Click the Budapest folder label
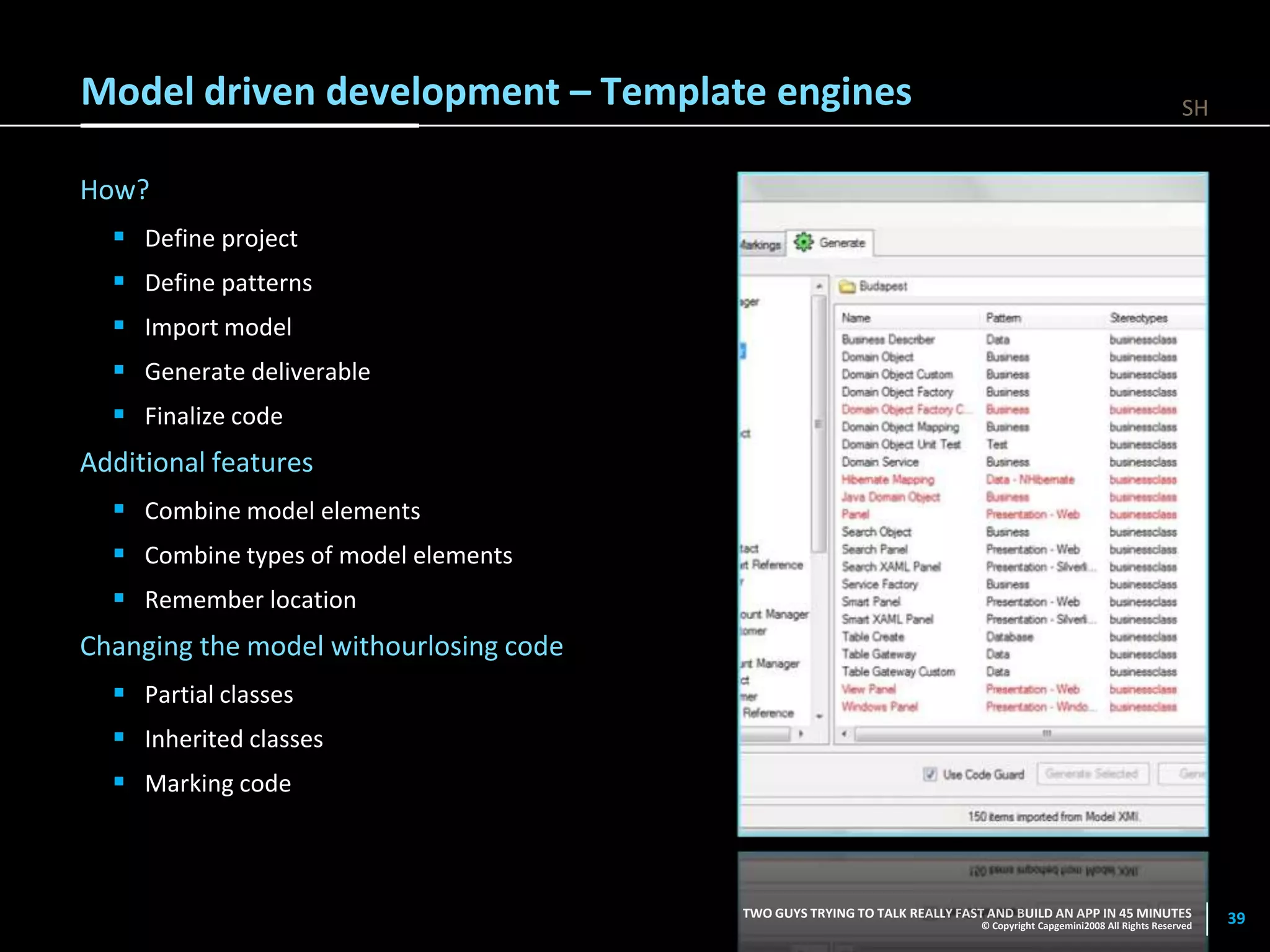 (x=883, y=286)
